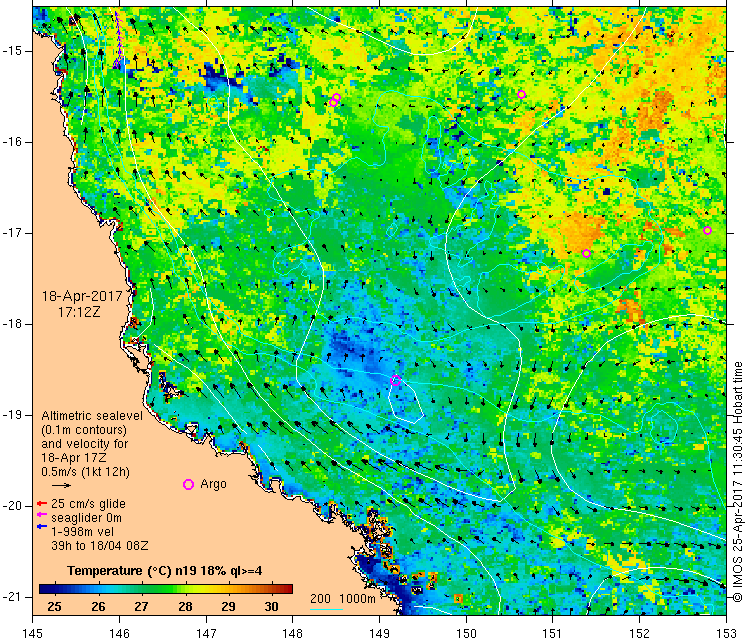
Task: Click the latitude axis label -15
Action: [12, 51]
